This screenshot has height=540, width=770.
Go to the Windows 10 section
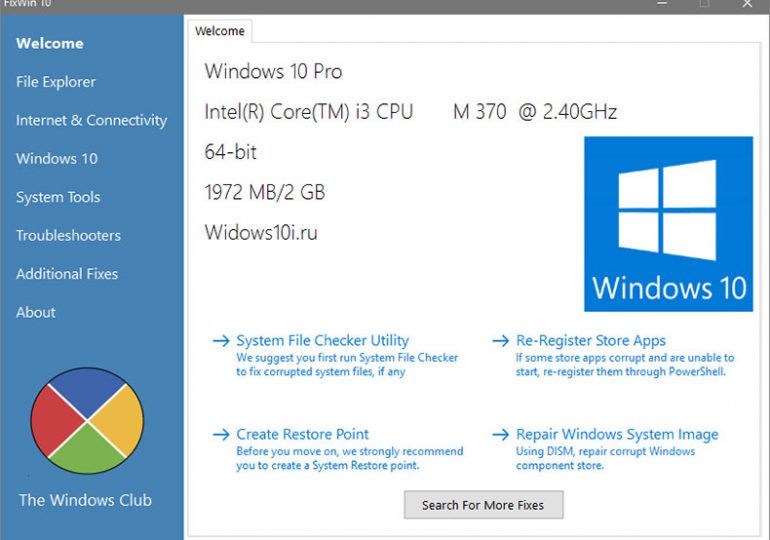(57, 158)
